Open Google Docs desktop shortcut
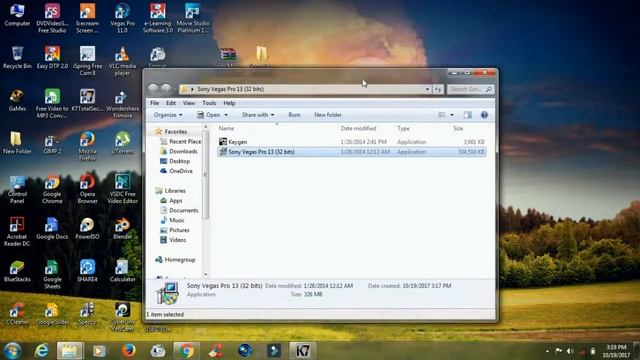 [52, 229]
